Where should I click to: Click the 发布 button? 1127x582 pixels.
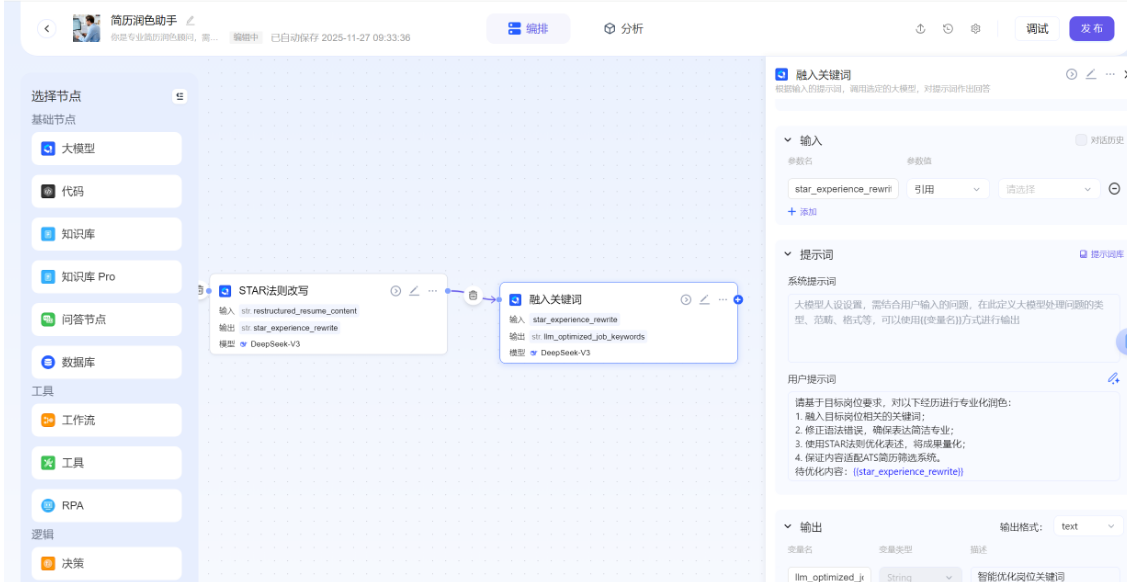point(1091,29)
